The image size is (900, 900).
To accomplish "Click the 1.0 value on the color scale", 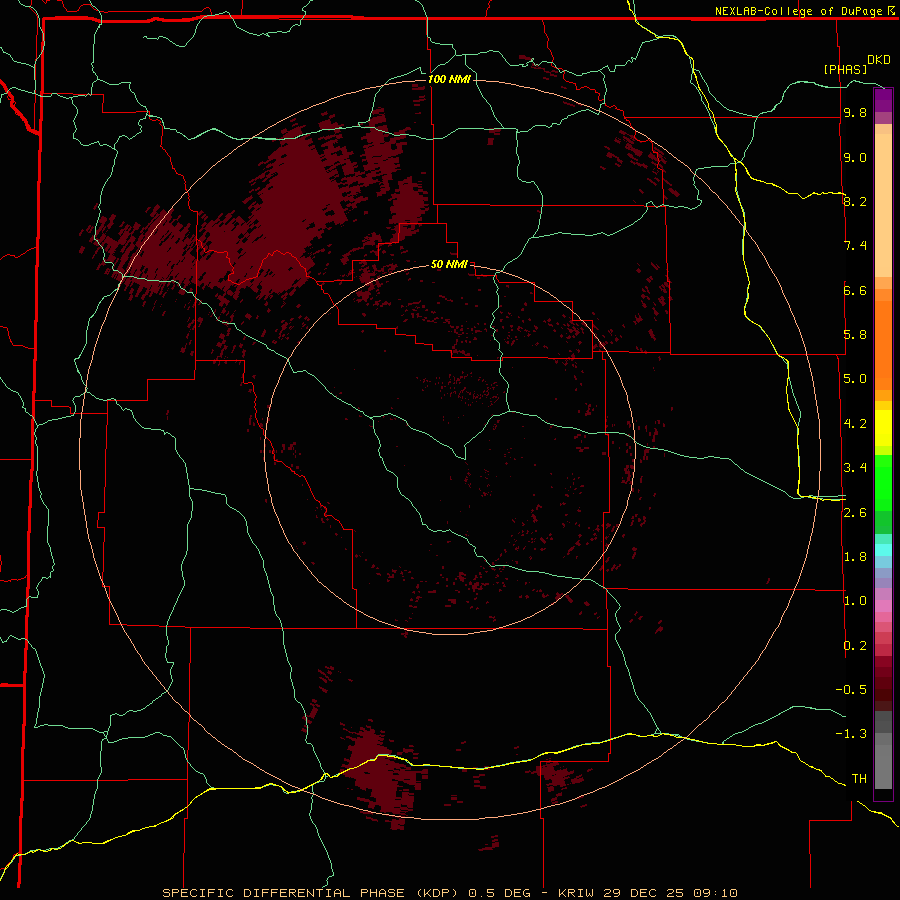I will tap(855, 601).
